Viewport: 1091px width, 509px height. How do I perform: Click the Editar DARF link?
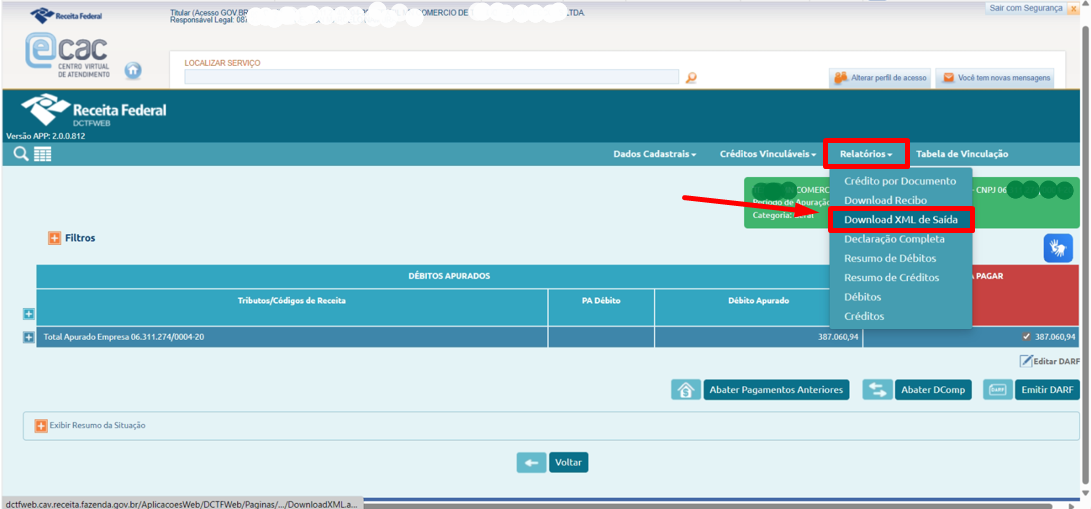pyautogui.click(x=1050, y=361)
